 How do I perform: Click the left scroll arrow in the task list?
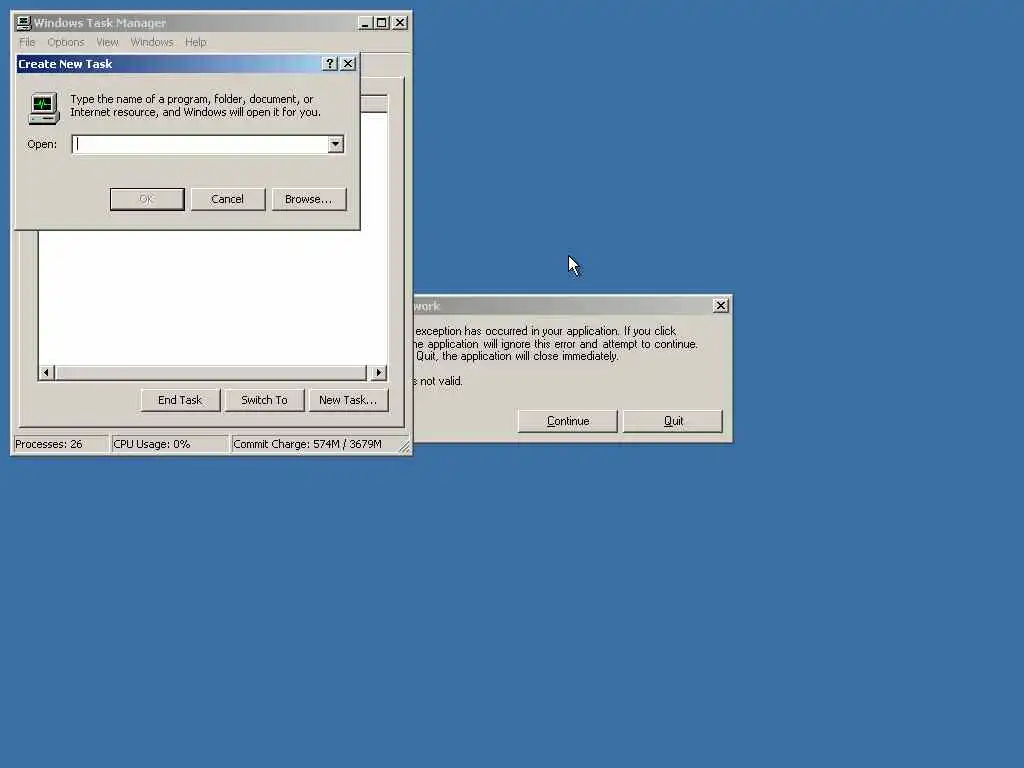tap(46, 372)
